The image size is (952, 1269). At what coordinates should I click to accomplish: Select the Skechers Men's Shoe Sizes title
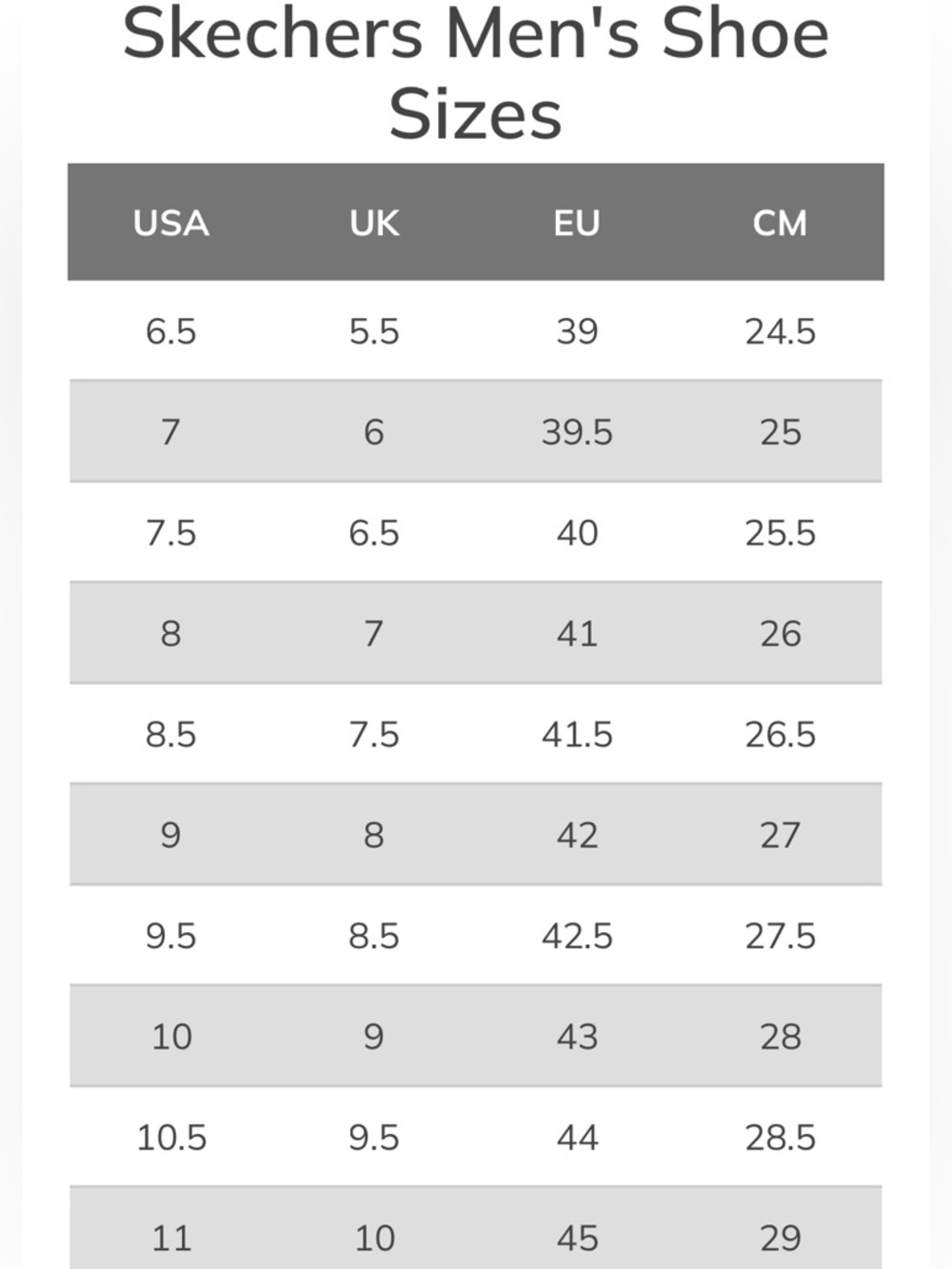(x=476, y=73)
